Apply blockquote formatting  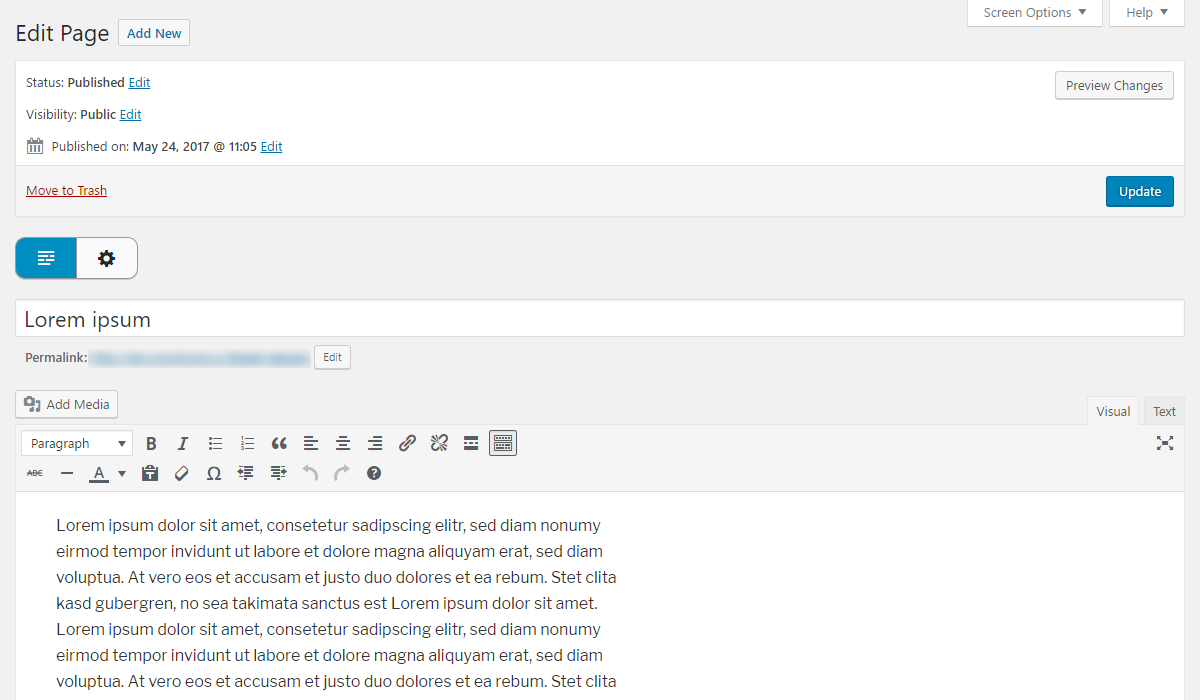point(279,443)
